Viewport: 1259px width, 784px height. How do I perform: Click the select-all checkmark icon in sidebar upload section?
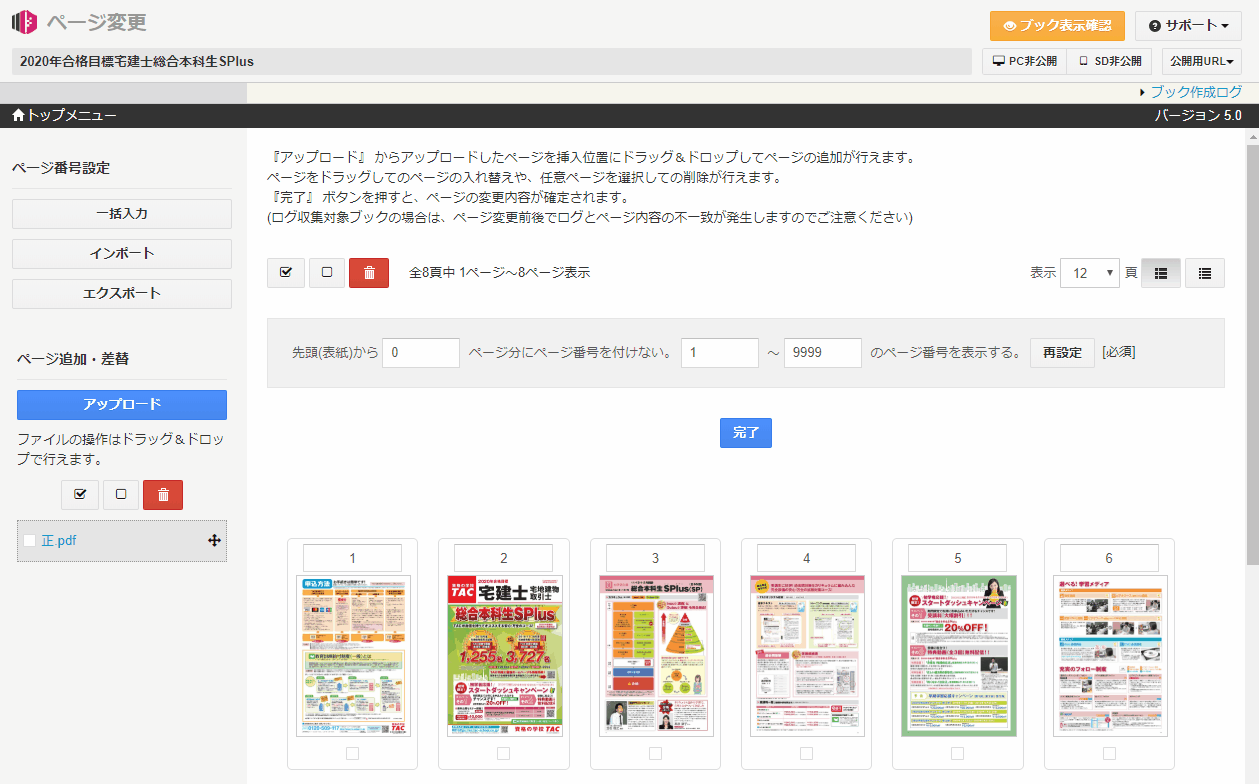coord(80,495)
